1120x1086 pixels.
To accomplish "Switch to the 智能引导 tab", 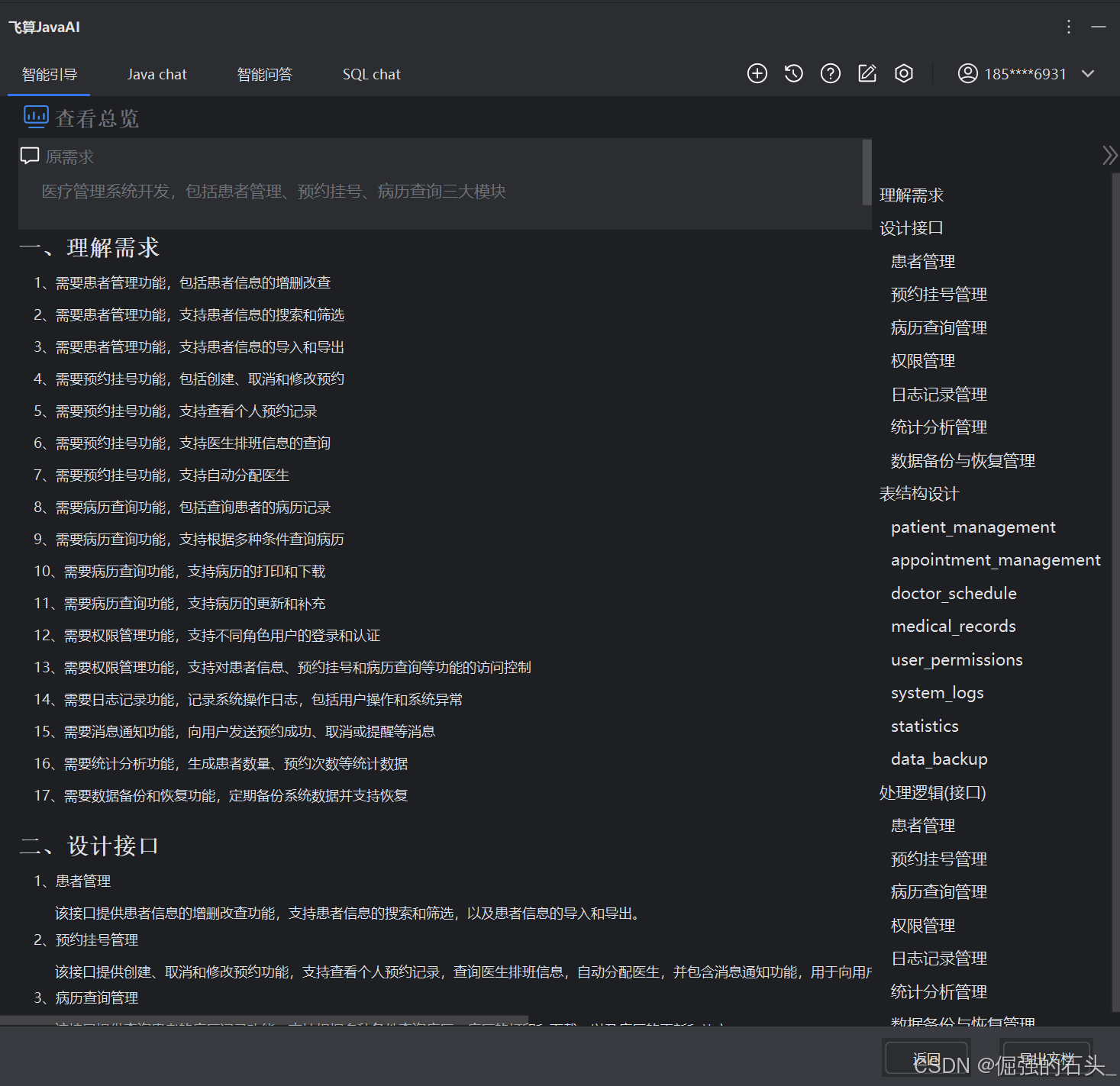I will tap(50, 74).
